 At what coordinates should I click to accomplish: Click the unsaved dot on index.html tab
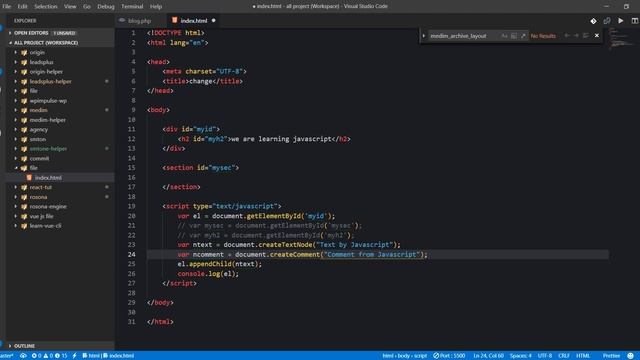[213, 20]
